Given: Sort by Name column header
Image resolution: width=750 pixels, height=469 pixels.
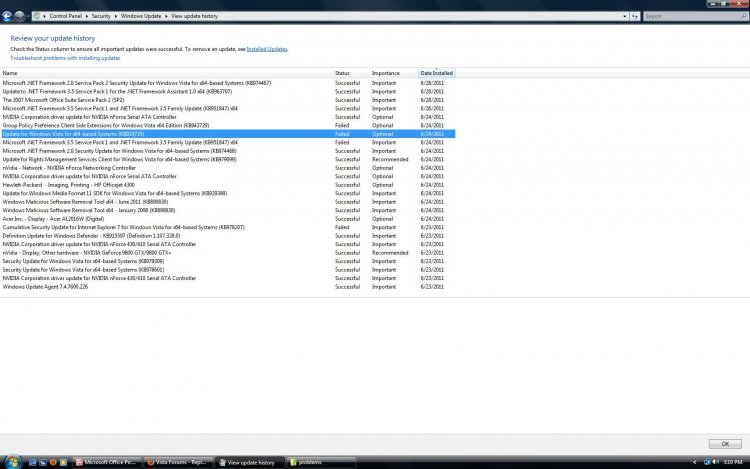Looking at the screenshot, I should pos(166,73).
